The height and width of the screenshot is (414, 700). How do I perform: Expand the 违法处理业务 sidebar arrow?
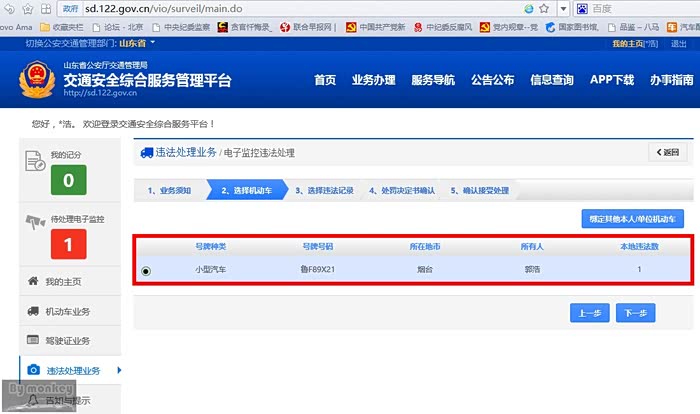tap(121, 371)
